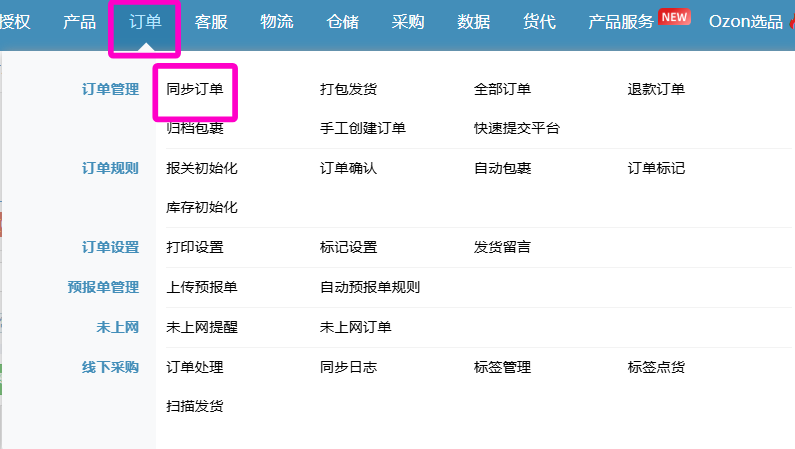Open the 数据 navigation tab
This screenshot has height=449, width=795.
tap(474, 22)
